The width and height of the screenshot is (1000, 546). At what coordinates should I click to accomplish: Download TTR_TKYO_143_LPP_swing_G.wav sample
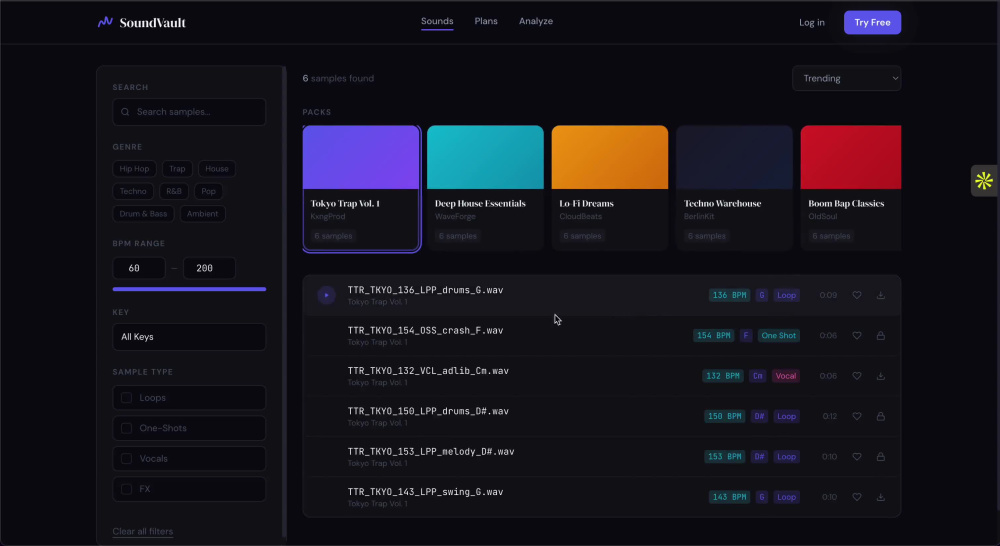tap(881, 497)
